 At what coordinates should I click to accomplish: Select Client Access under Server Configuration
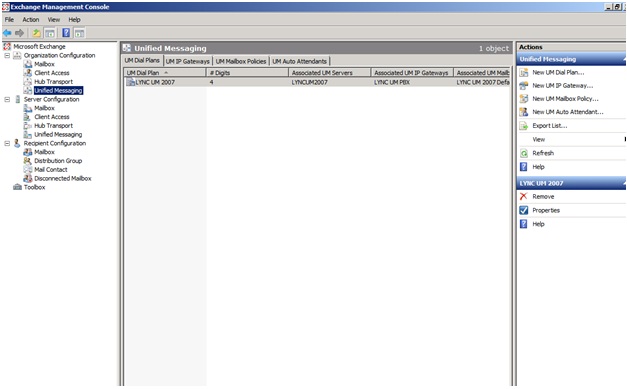pos(52,117)
